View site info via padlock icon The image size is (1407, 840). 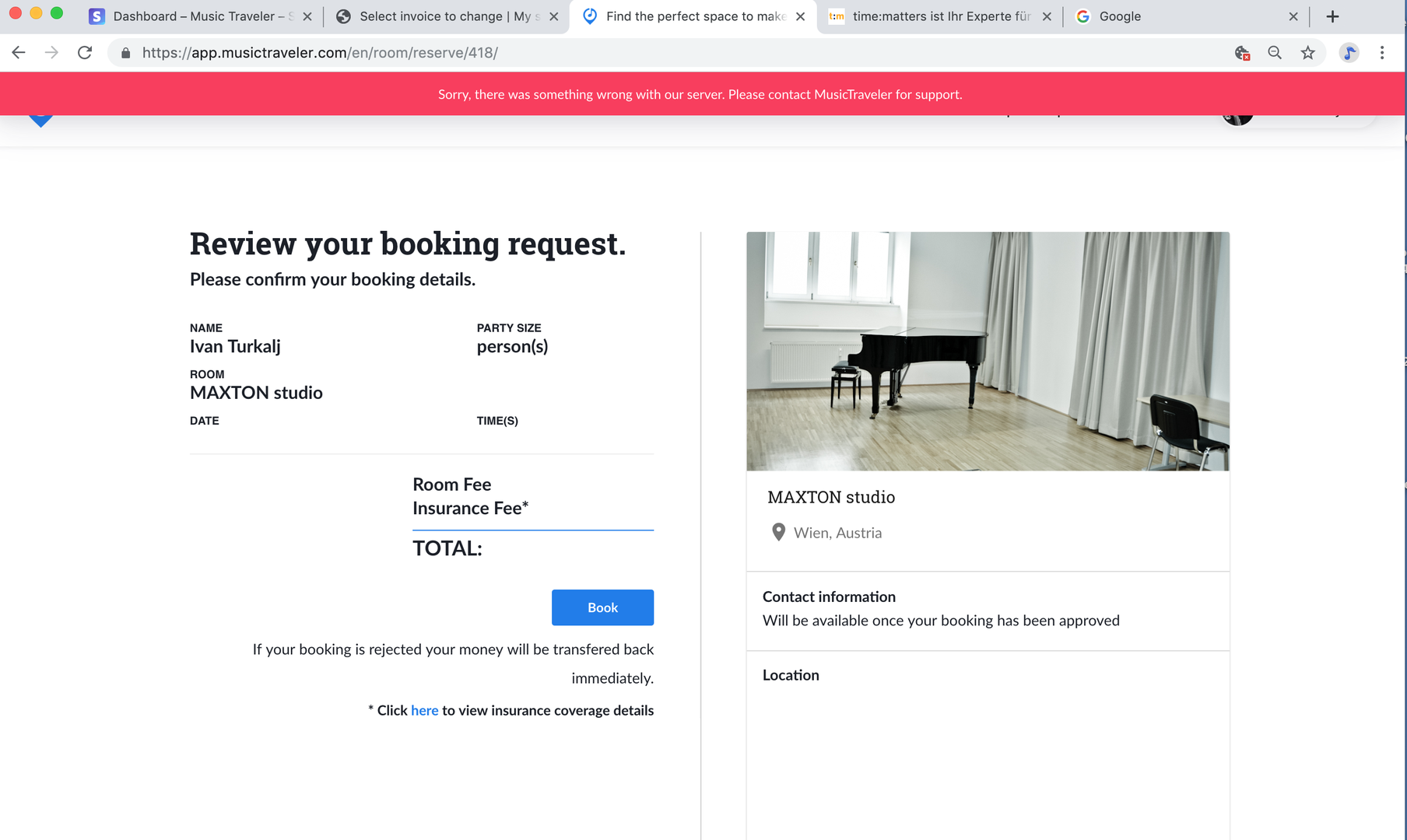click(x=125, y=53)
